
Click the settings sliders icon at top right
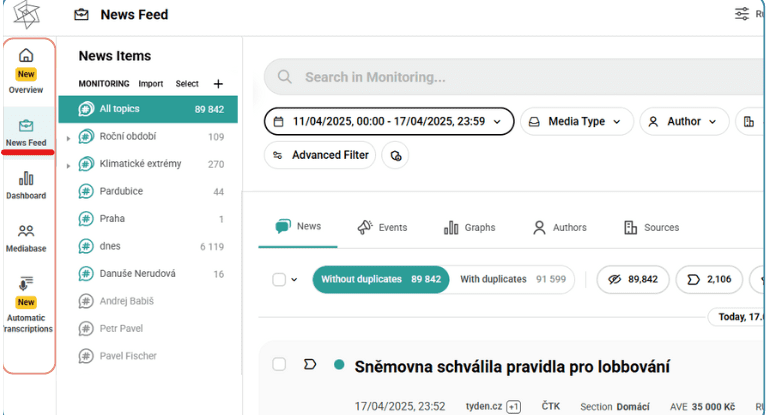pos(741,14)
